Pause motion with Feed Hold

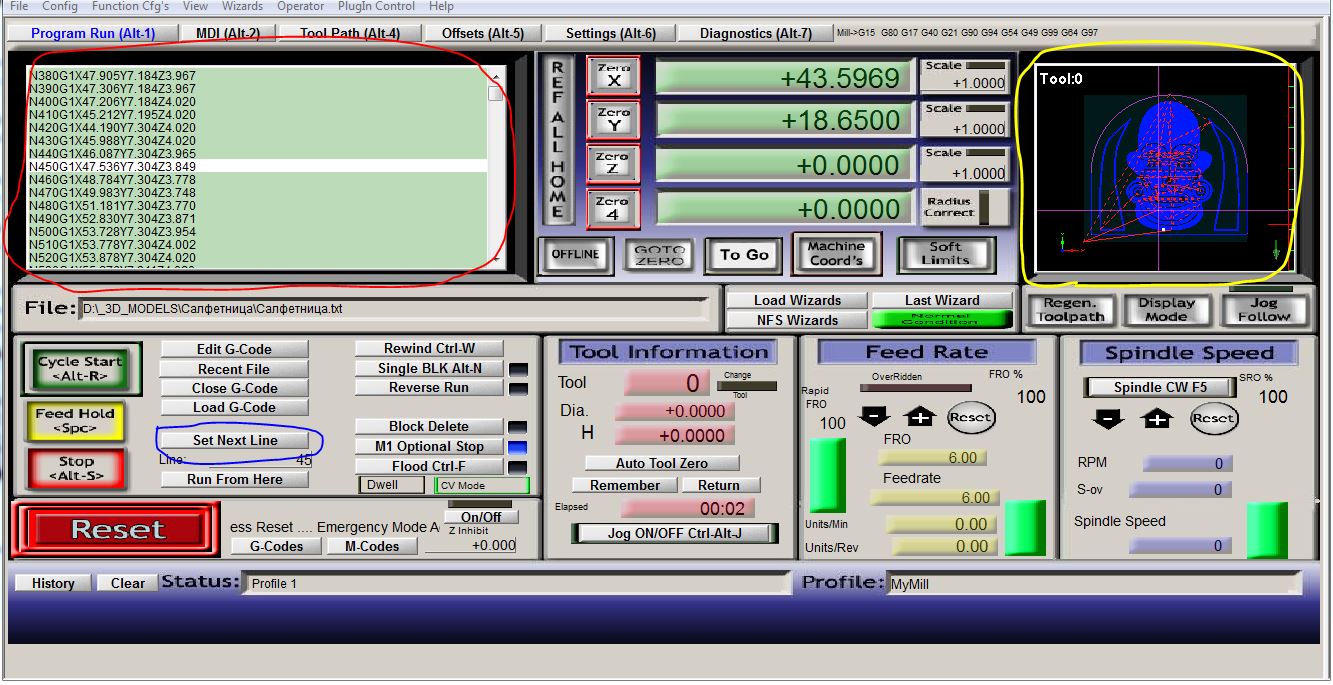pyautogui.click(x=75, y=420)
